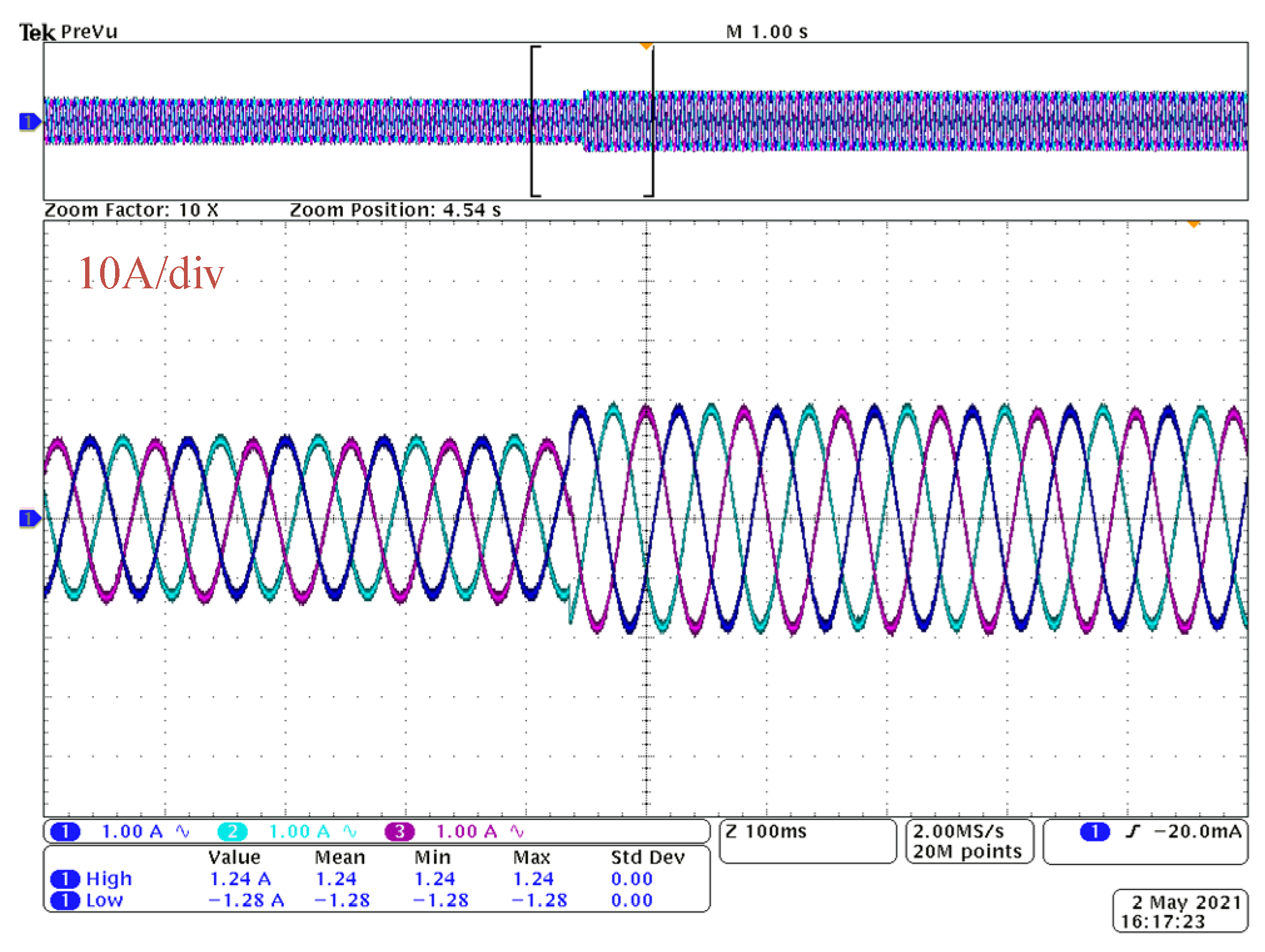This screenshot has height=952, width=1265.
Task: Click the left zoom bracket in overview
Action: (535, 121)
